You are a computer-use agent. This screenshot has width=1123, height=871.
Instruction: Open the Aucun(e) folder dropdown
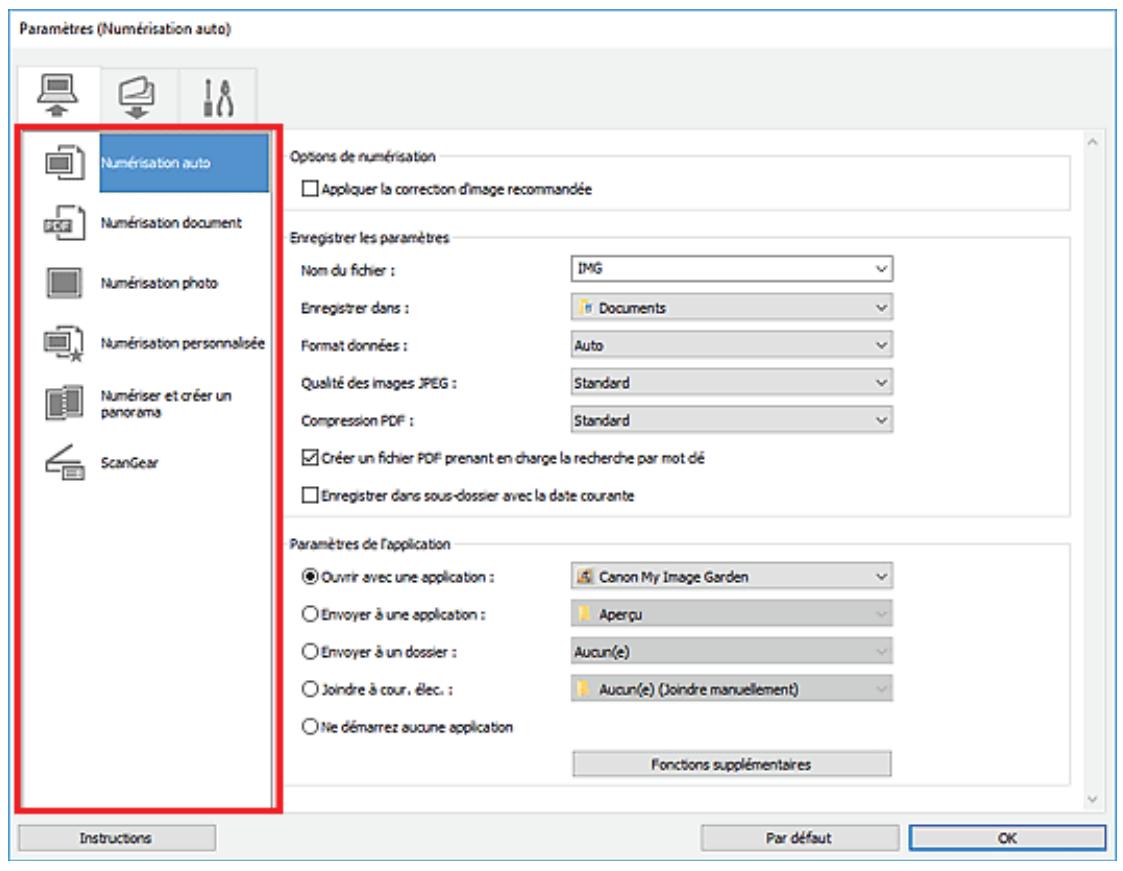732,651
